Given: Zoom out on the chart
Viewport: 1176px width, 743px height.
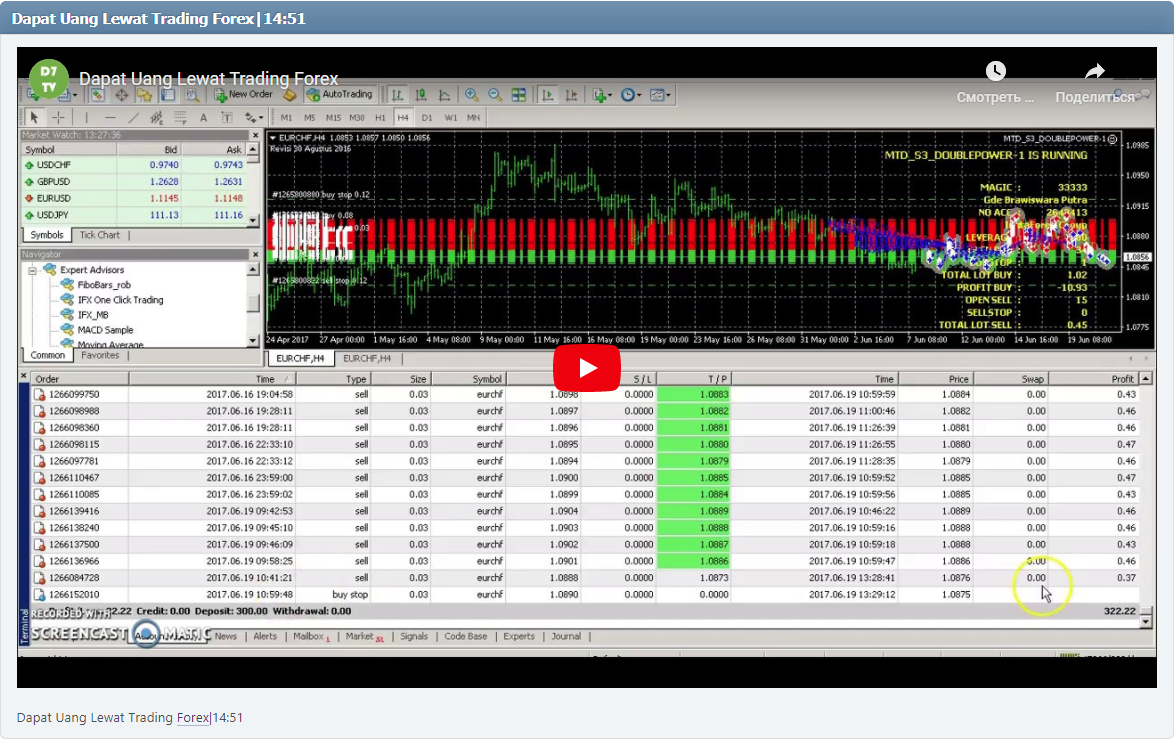Looking at the screenshot, I should (x=492, y=94).
